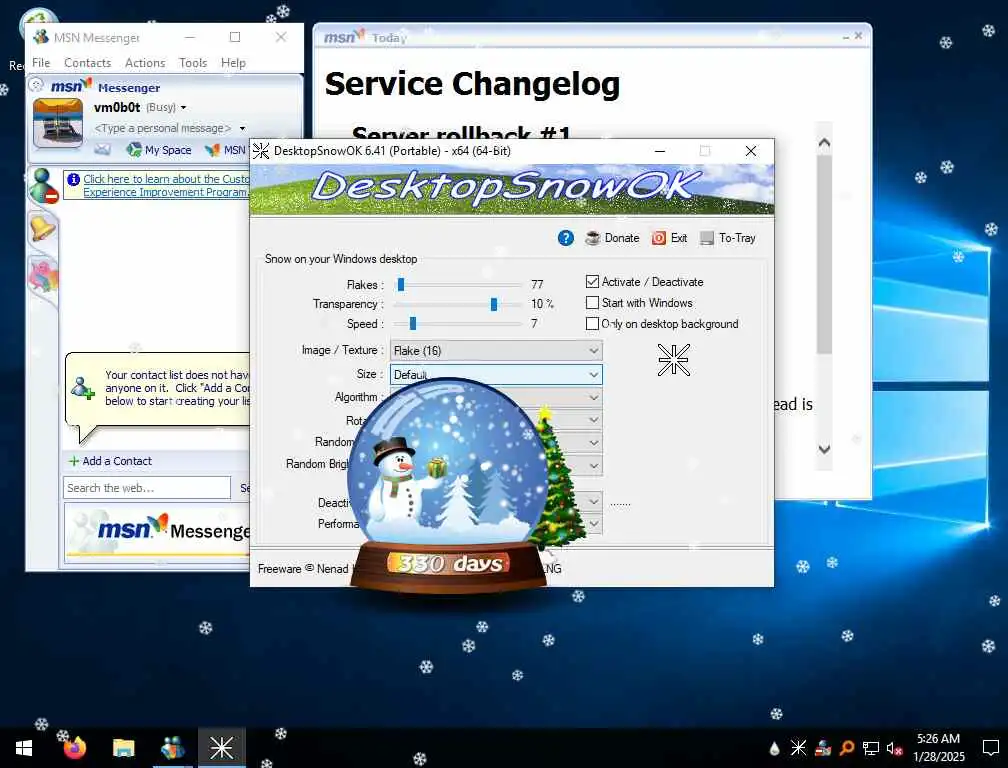This screenshot has height=768, width=1008.
Task: Click the snowflake texture preview image
Action: click(674, 359)
